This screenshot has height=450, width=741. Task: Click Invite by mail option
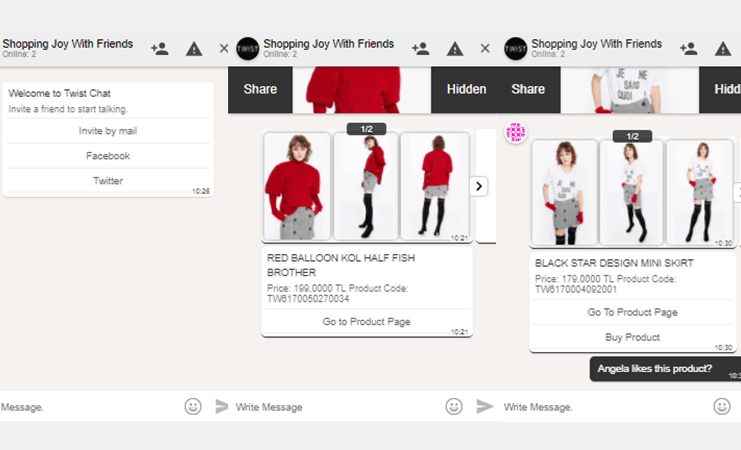[108, 131]
